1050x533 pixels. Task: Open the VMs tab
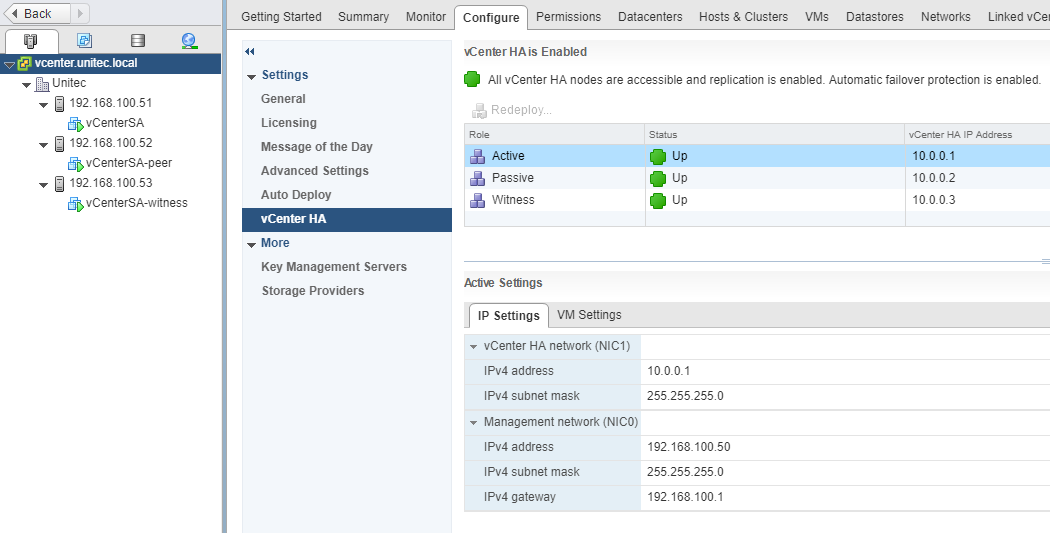tap(817, 17)
